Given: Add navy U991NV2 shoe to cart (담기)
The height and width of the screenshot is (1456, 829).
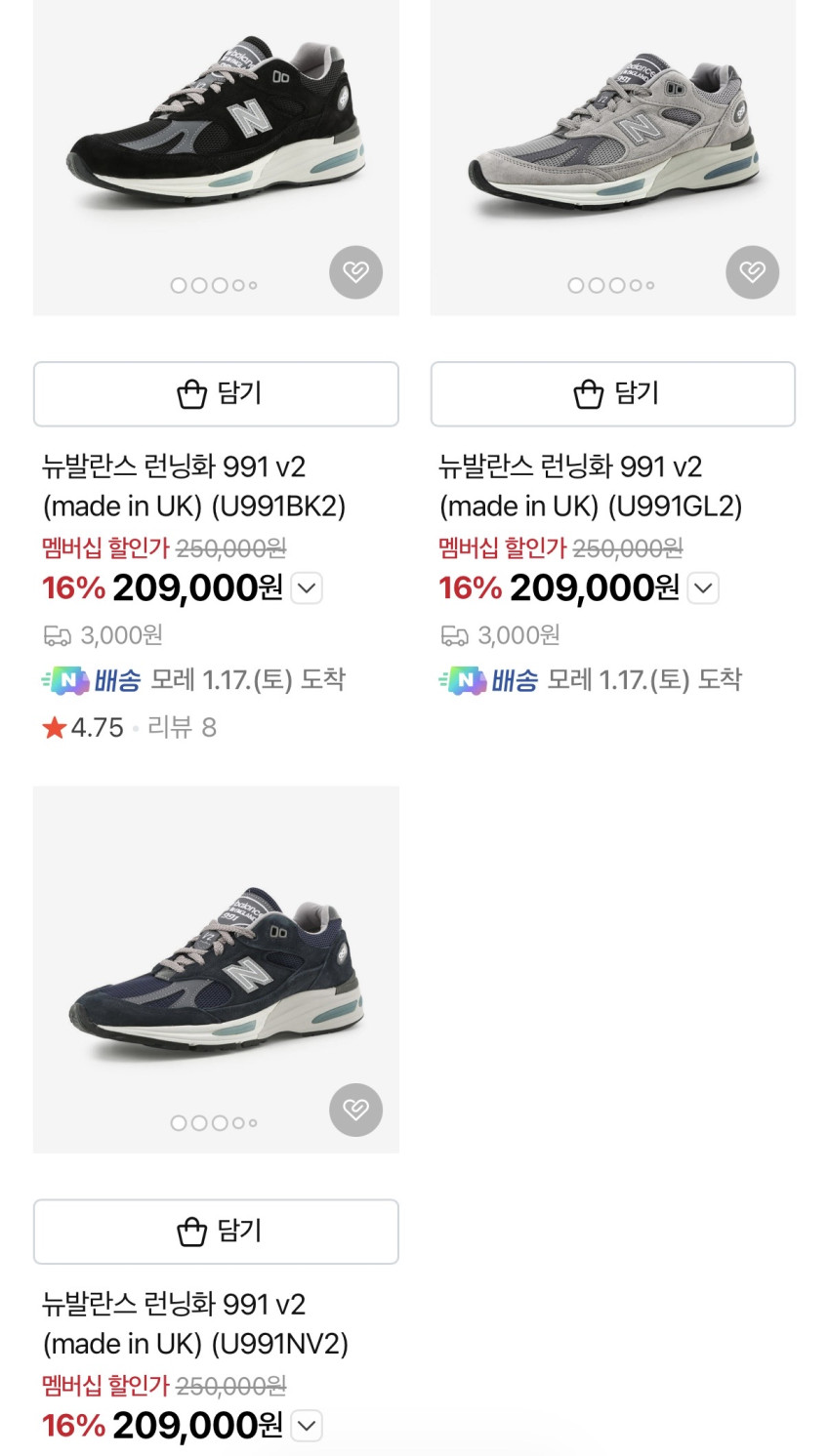Looking at the screenshot, I should (216, 1232).
